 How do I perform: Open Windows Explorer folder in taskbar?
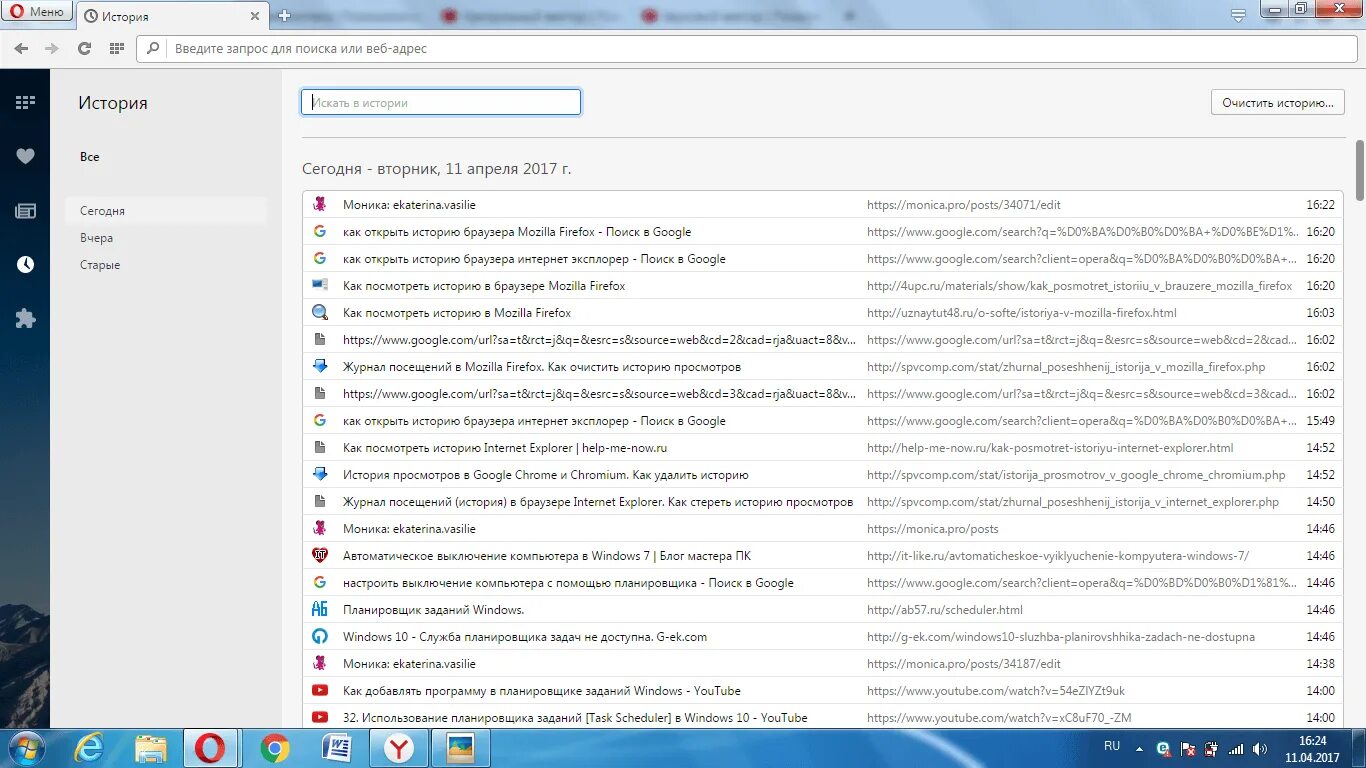point(151,748)
